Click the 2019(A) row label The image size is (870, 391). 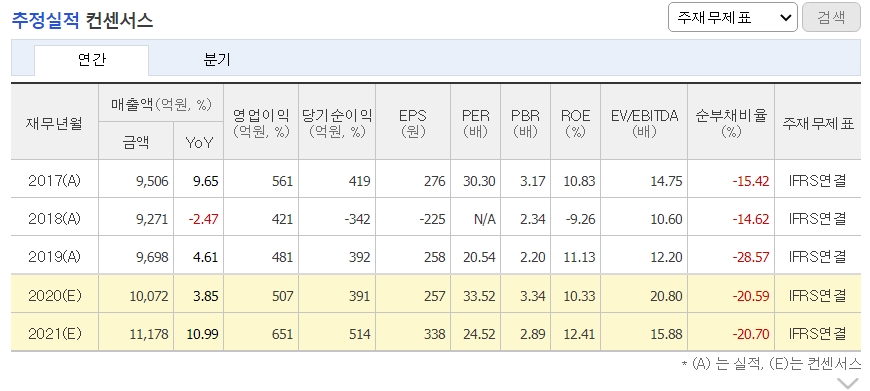click(x=54, y=257)
